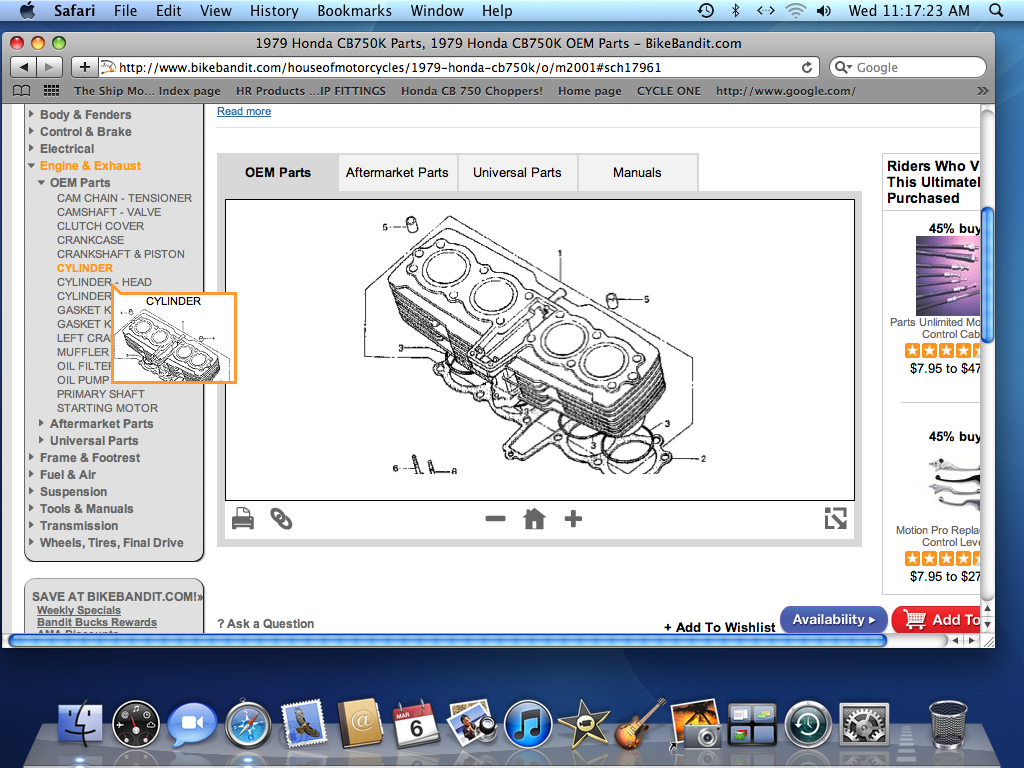Print the cylinder diagram using printer icon
This screenshot has width=1024, height=768.
[x=243, y=519]
